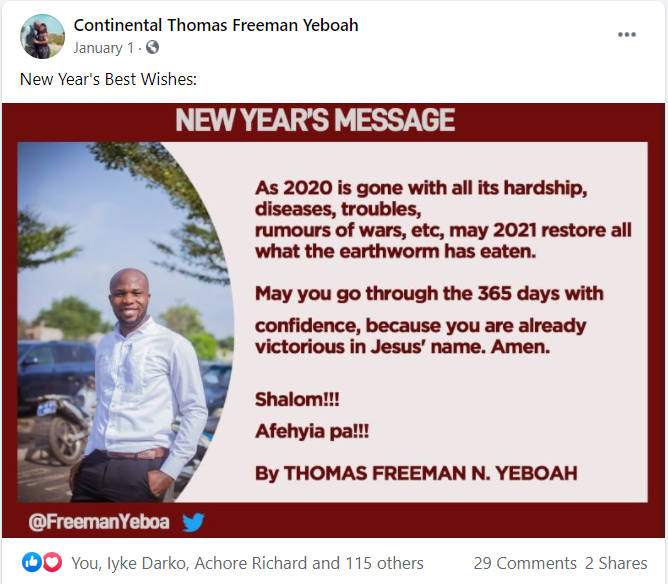Viewport: 668px width, 584px height.
Task: Click the "January 1" post timestamp
Action: click(105, 47)
